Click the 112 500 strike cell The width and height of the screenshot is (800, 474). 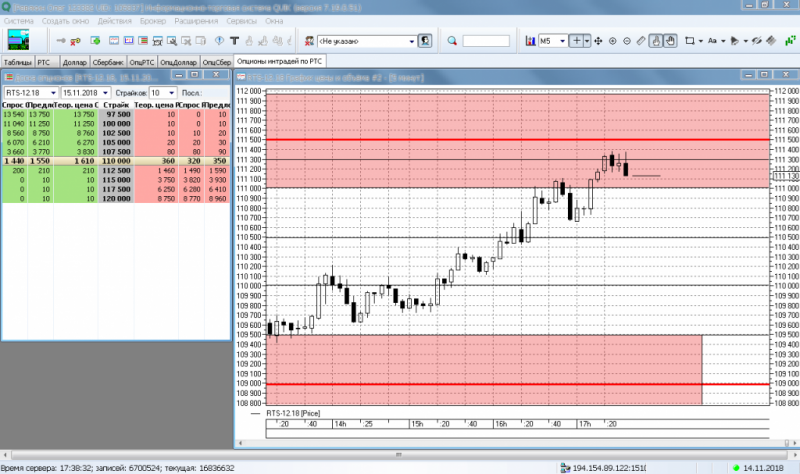tap(116, 170)
